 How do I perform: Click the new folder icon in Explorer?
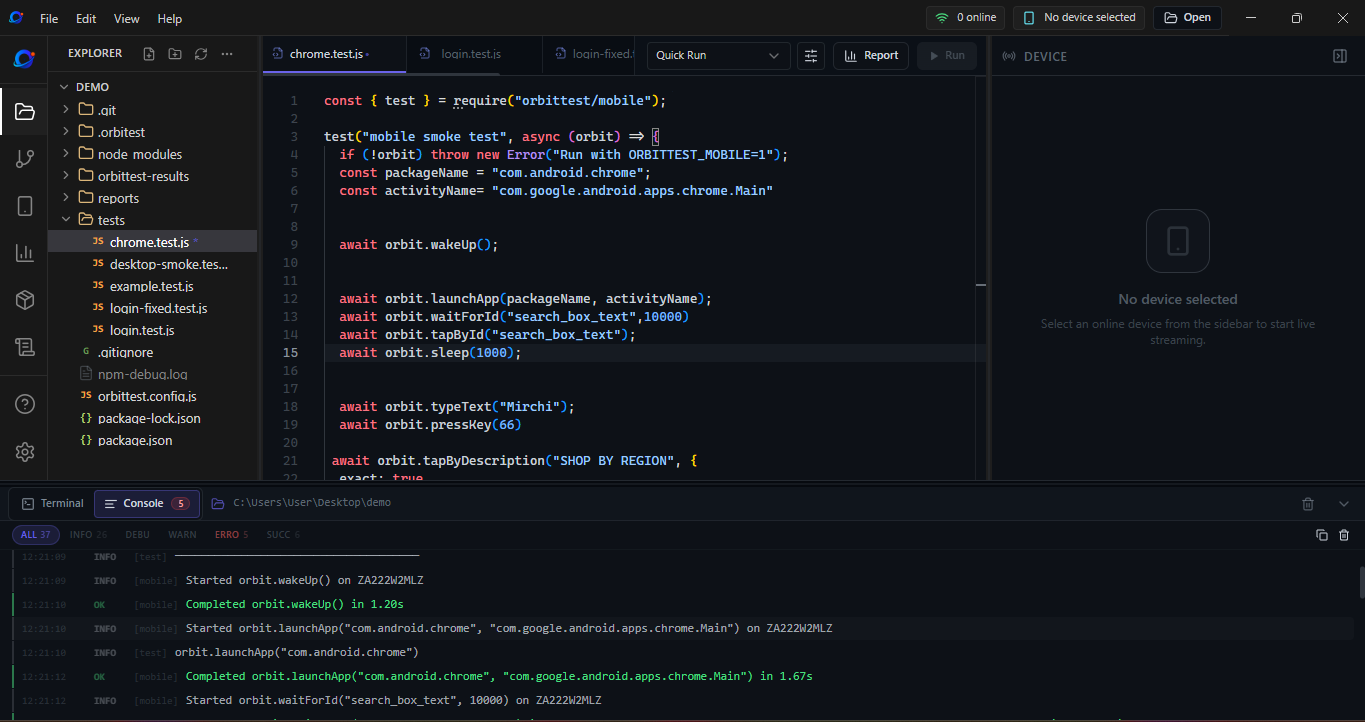pyautogui.click(x=175, y=54)
